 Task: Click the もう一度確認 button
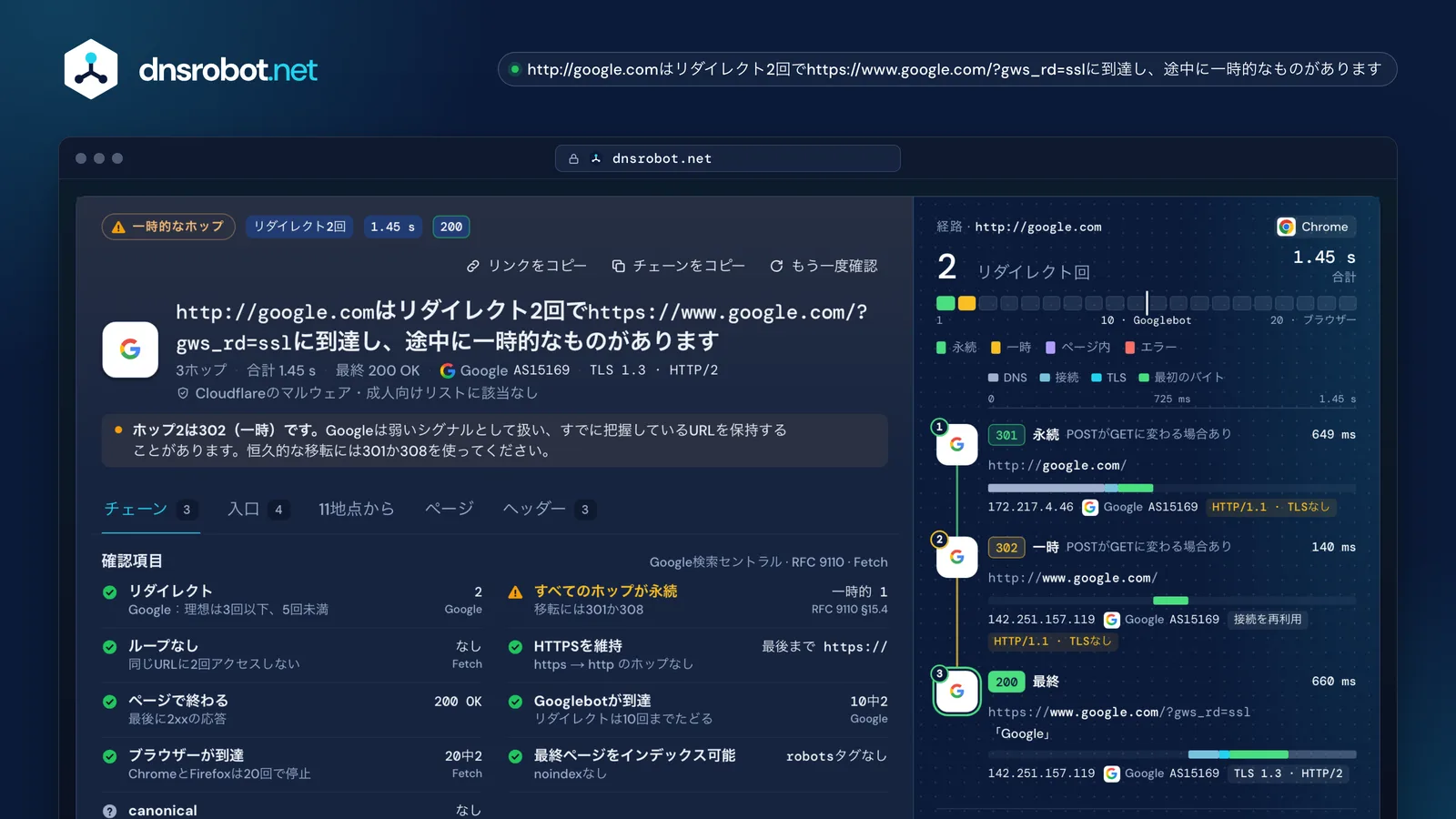click(x=824, y=266)
